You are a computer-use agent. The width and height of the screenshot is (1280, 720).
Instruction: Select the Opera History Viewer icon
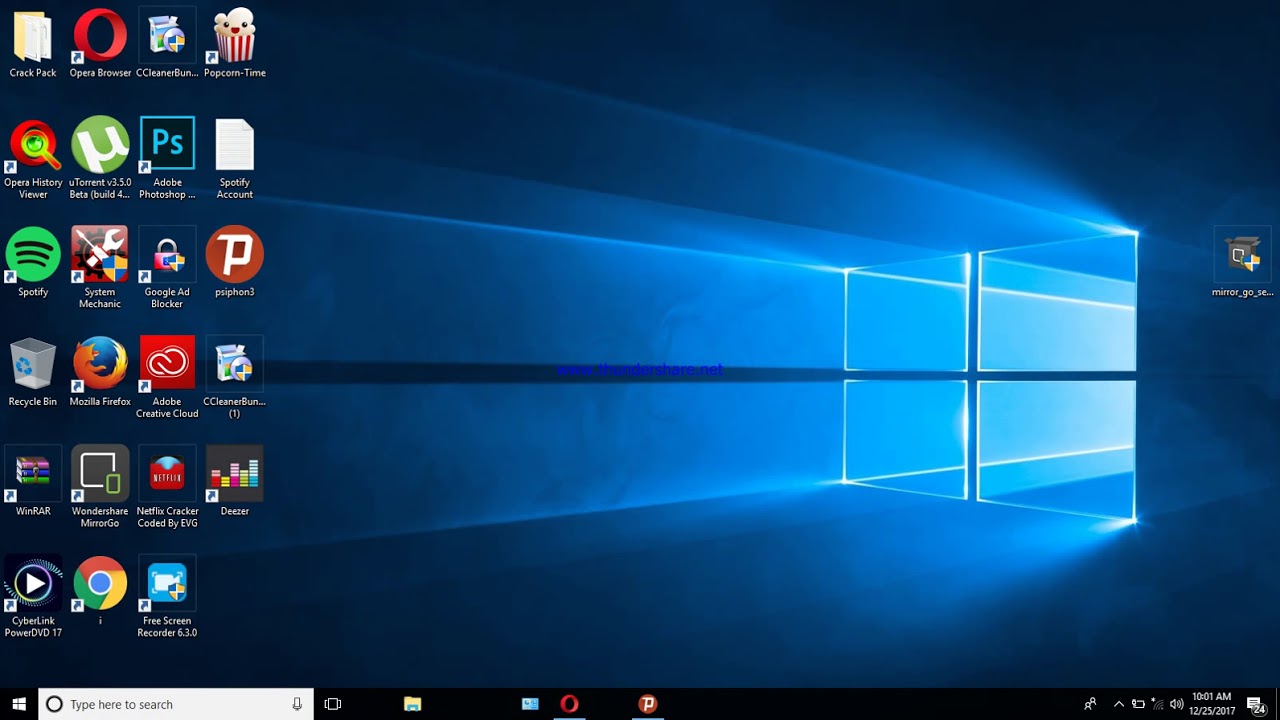[33, 160]
